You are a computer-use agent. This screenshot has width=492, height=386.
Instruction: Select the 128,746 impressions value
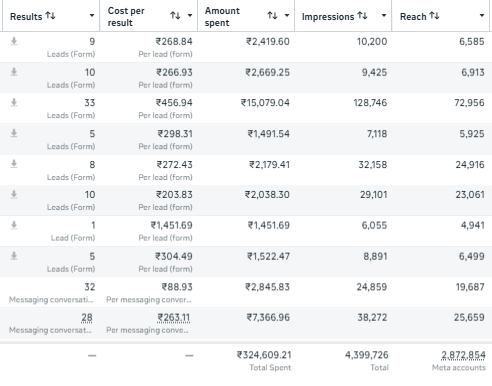coord(370,103)
